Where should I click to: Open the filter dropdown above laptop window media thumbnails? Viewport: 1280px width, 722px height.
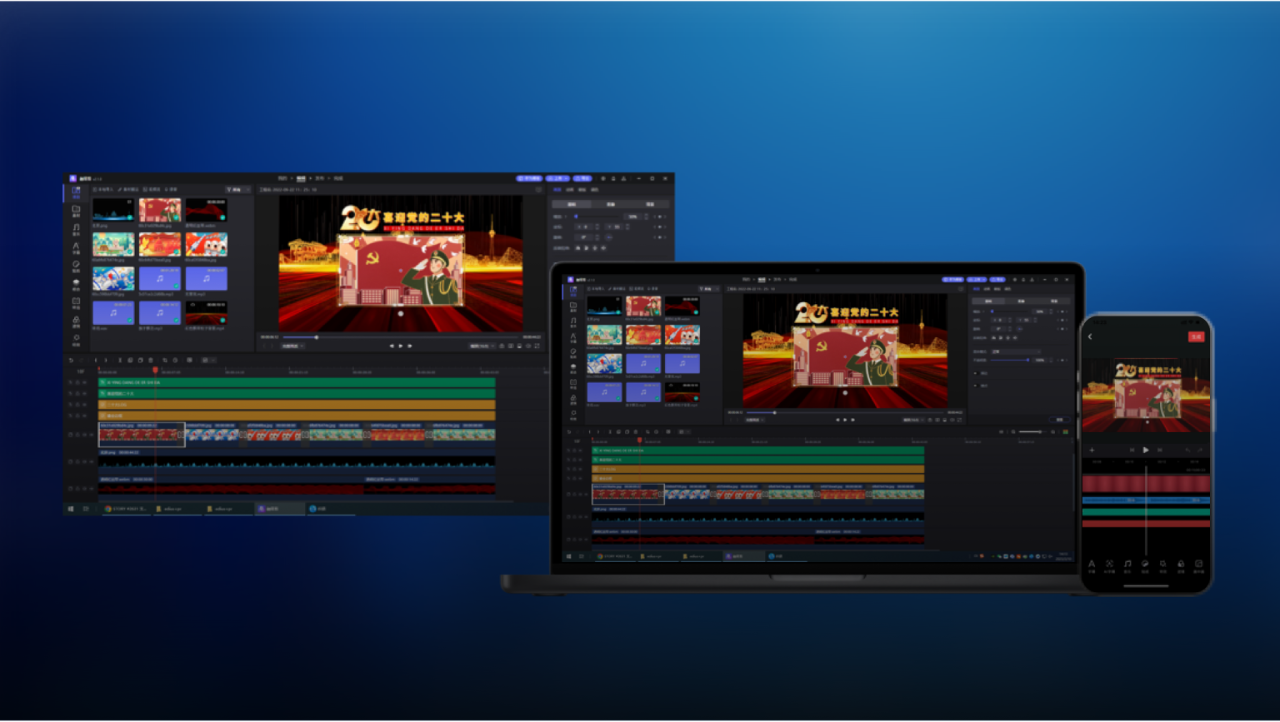708,289
